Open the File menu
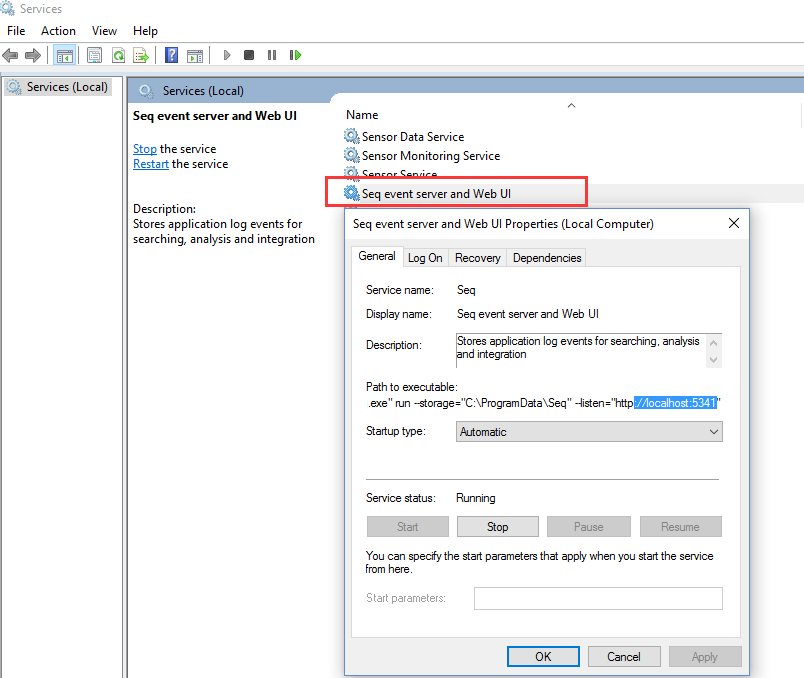The image size is (804, 678). click(x=16, y=31)
